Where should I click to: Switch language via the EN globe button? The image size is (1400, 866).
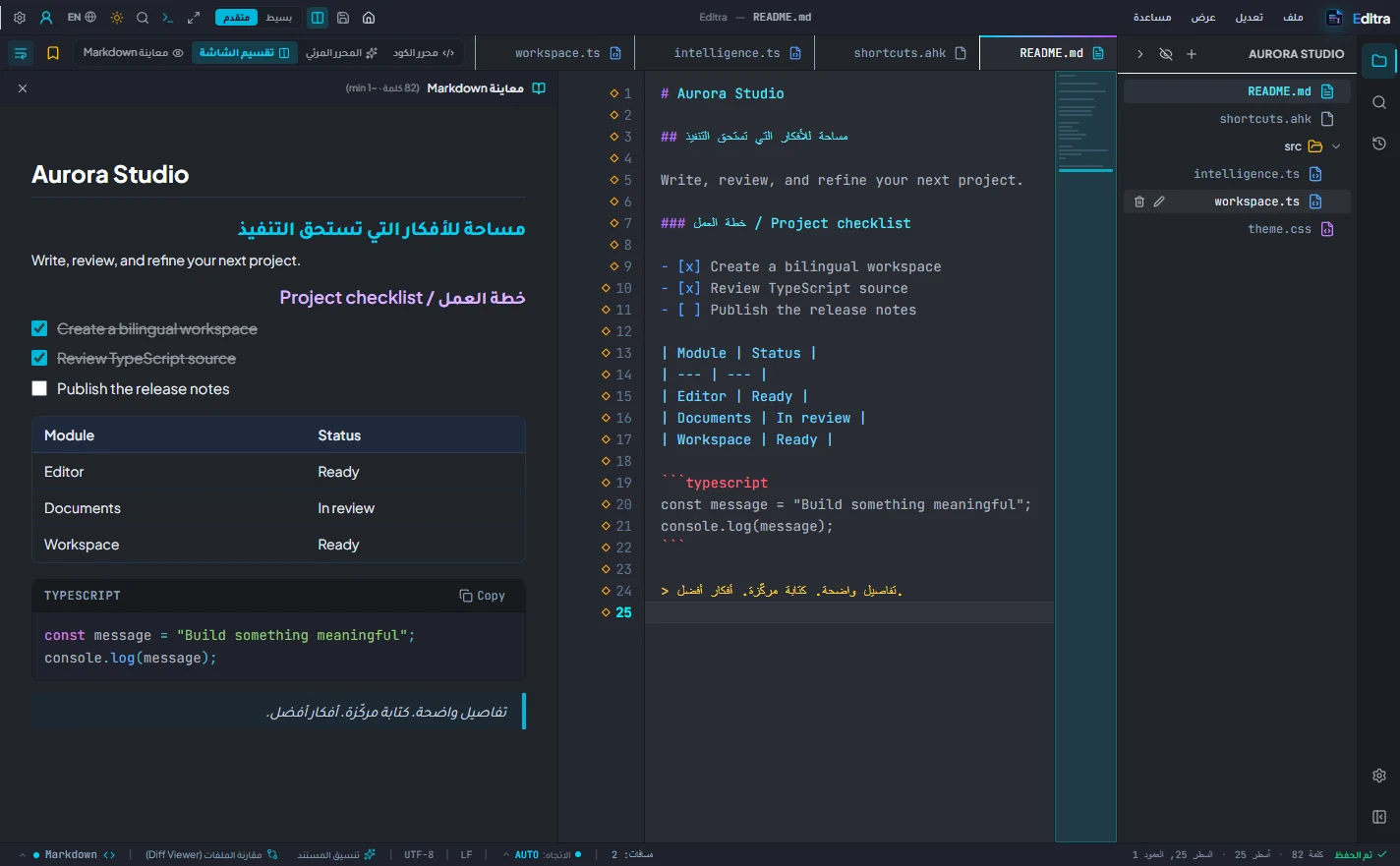pos(82,18)
